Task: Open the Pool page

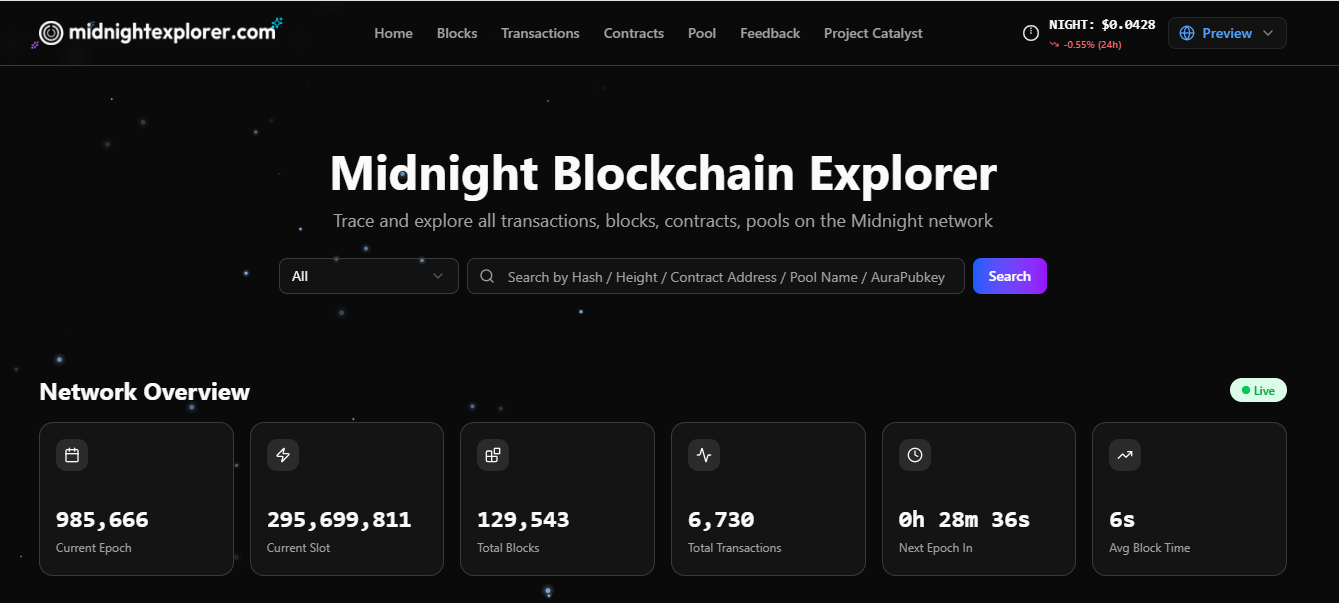Action: (702, 33)
